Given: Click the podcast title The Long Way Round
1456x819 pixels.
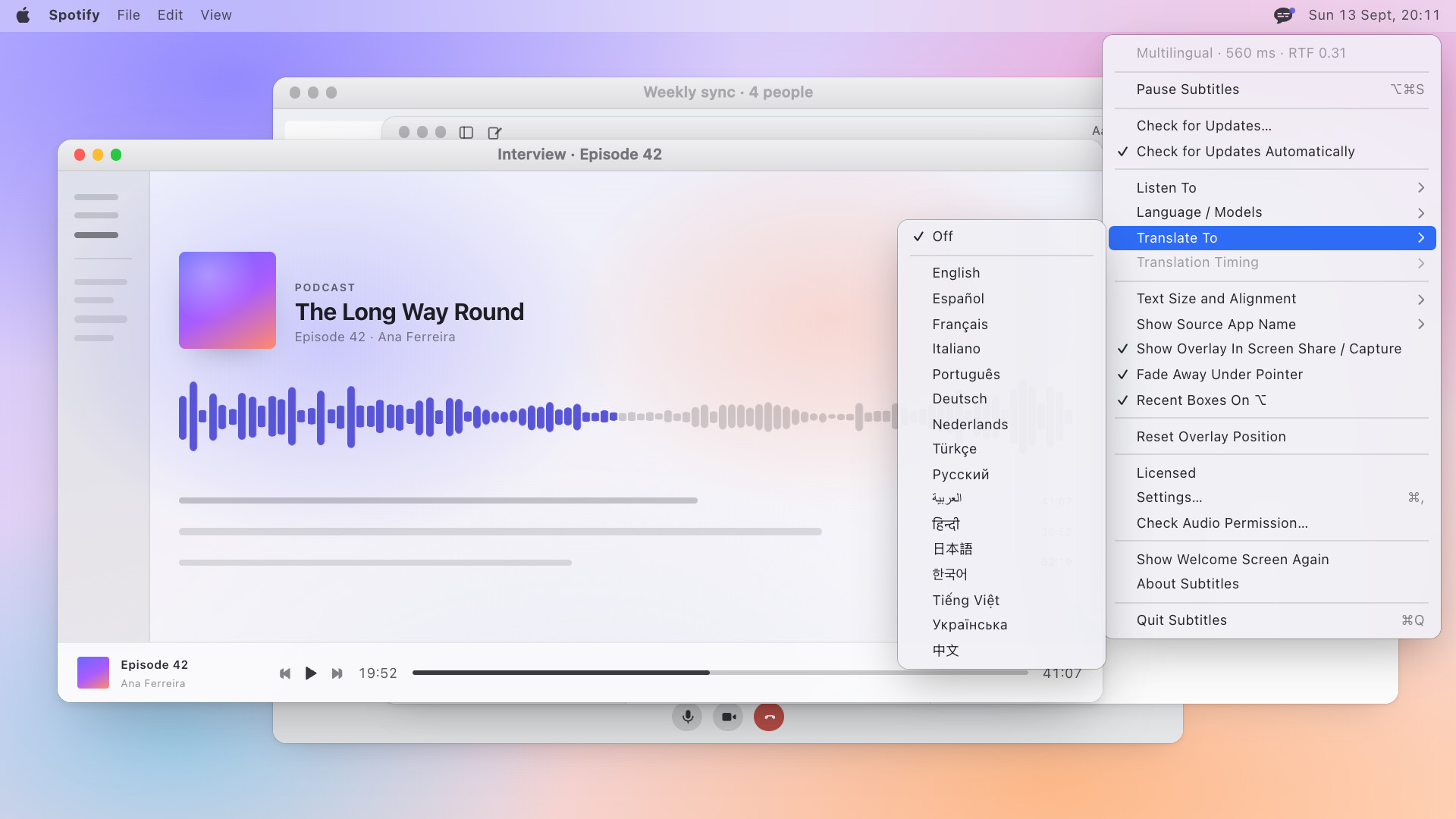Looking at the screenshot, I should tap(409, 312).
